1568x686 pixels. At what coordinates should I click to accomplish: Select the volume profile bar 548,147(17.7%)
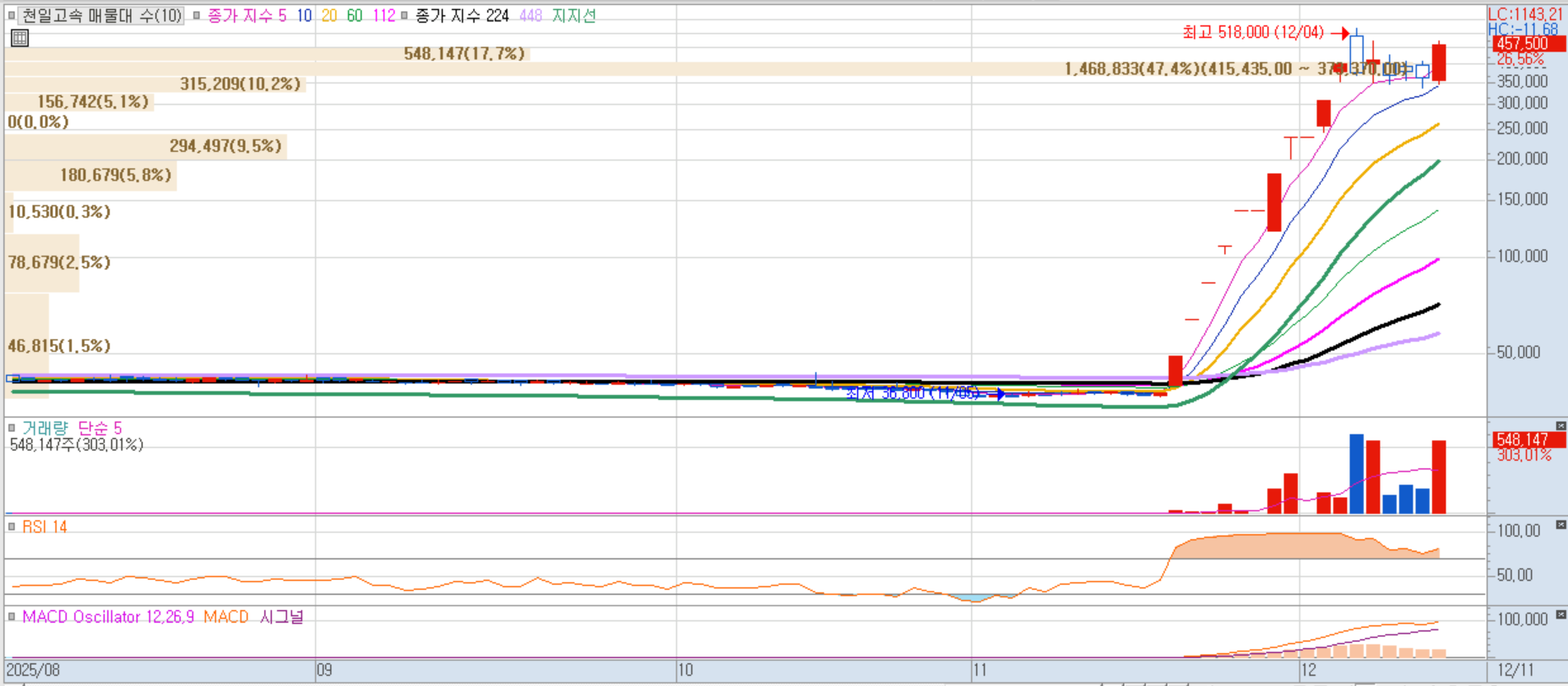click(265, 53)
